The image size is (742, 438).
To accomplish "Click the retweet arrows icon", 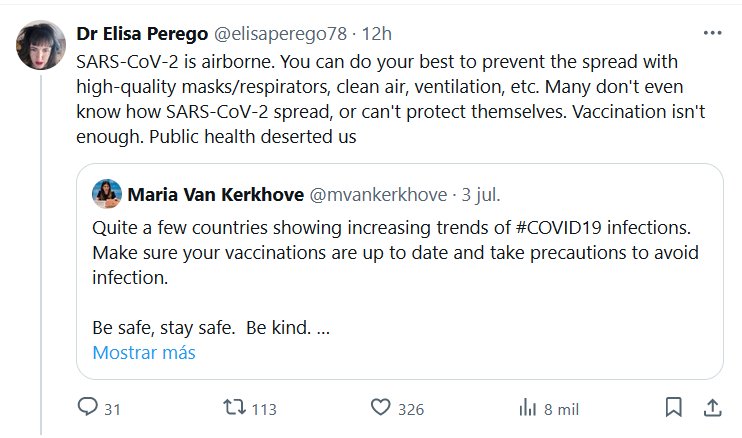I will (232, 408).
